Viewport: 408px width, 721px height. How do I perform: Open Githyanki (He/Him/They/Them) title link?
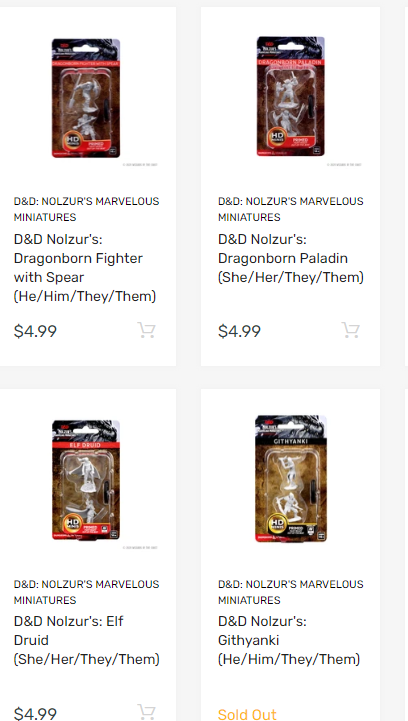289,640
